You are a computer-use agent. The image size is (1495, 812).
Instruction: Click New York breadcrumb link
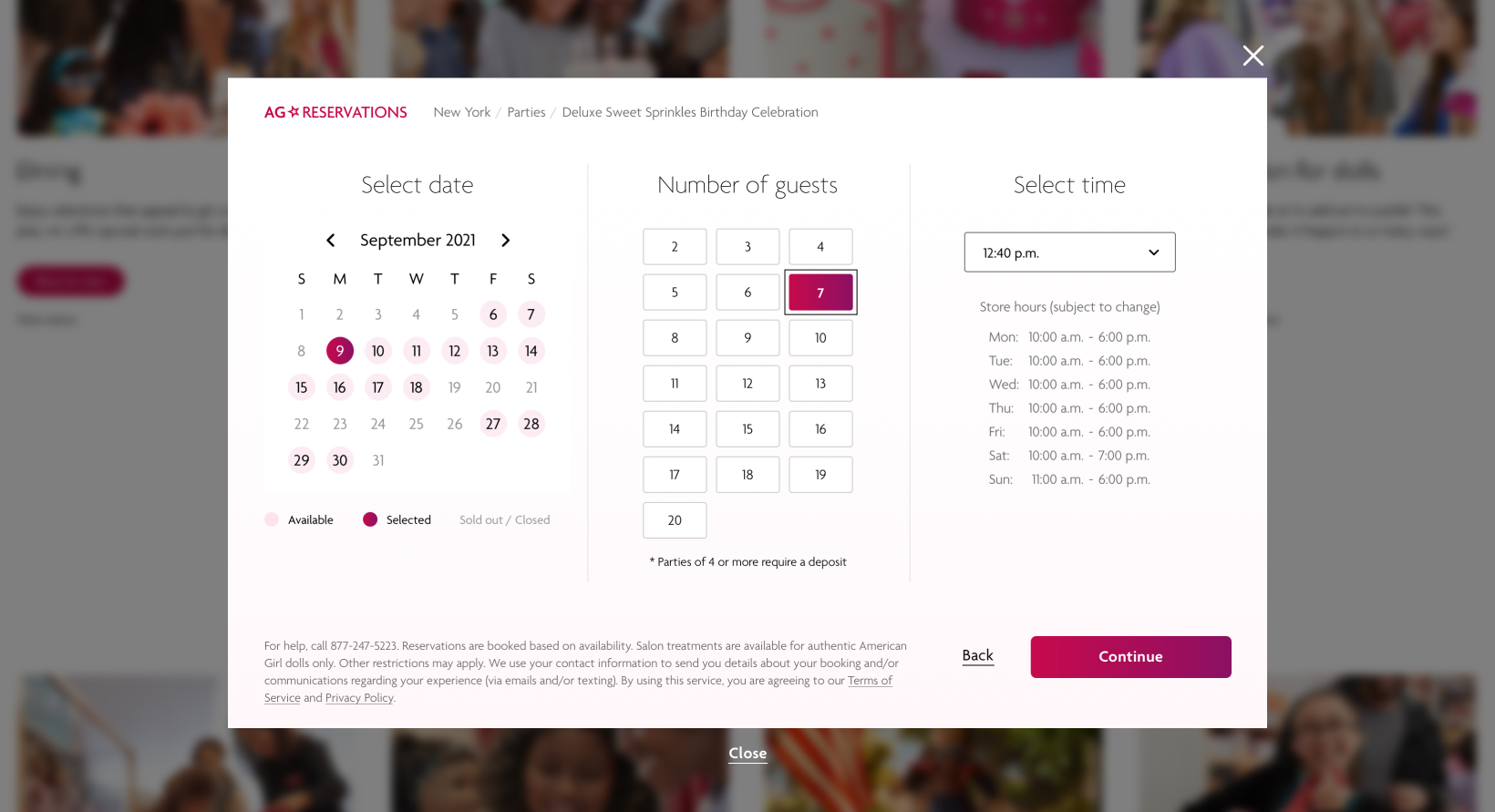click(462, 112)
